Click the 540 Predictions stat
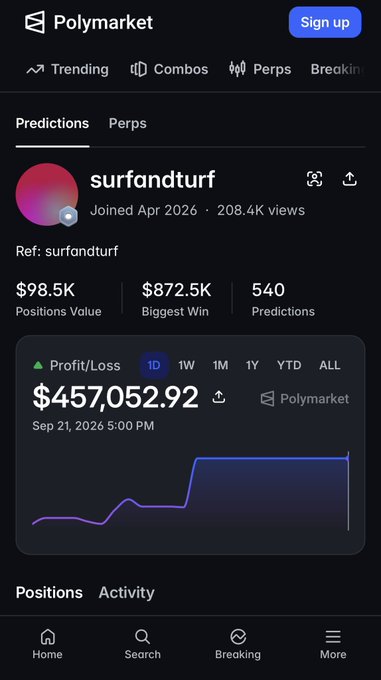Image resolution: width=381 pixels, height=680 pixels. tap(283, 299)
